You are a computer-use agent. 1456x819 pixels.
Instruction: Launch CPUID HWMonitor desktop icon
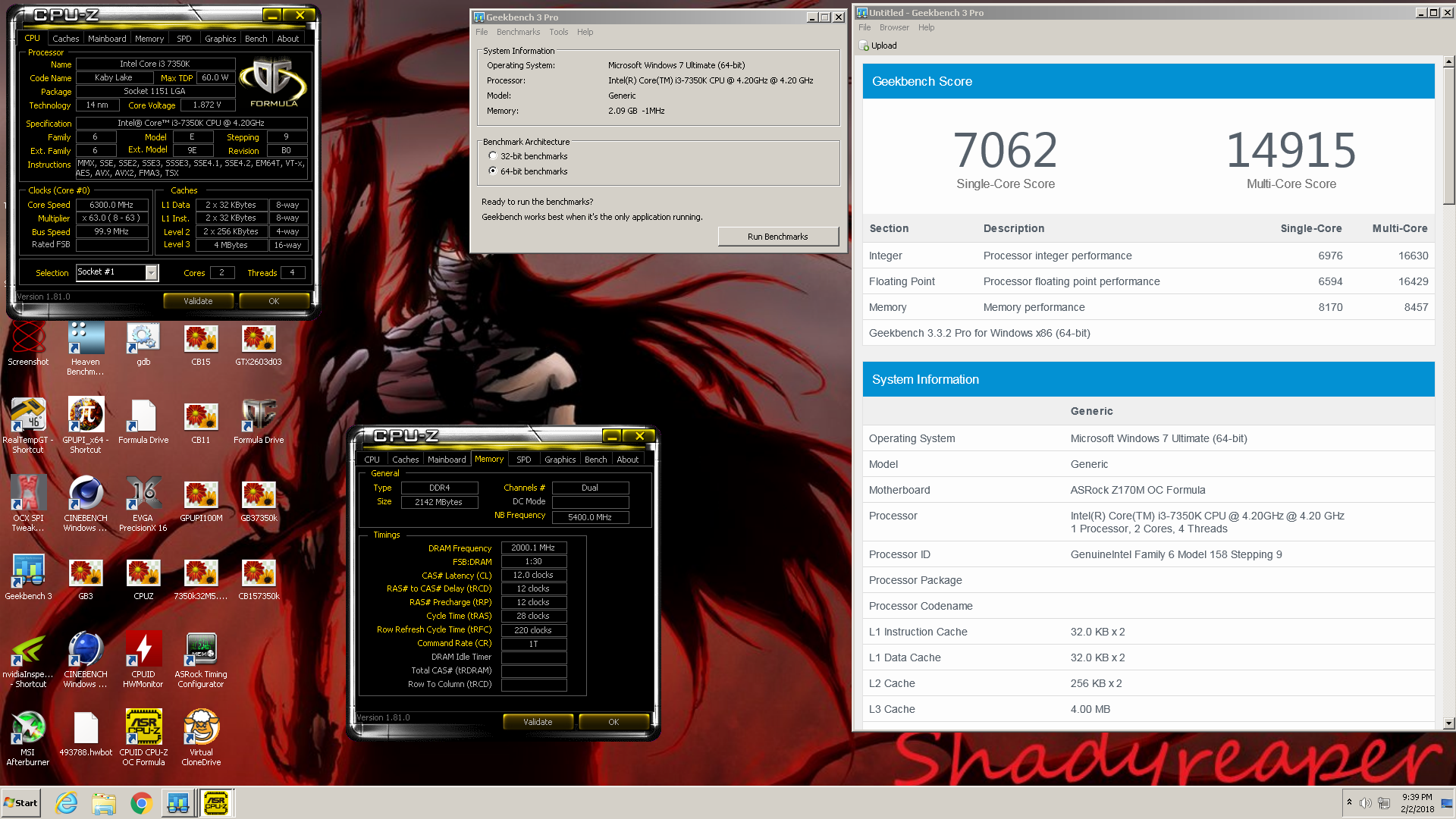(143, 661)
